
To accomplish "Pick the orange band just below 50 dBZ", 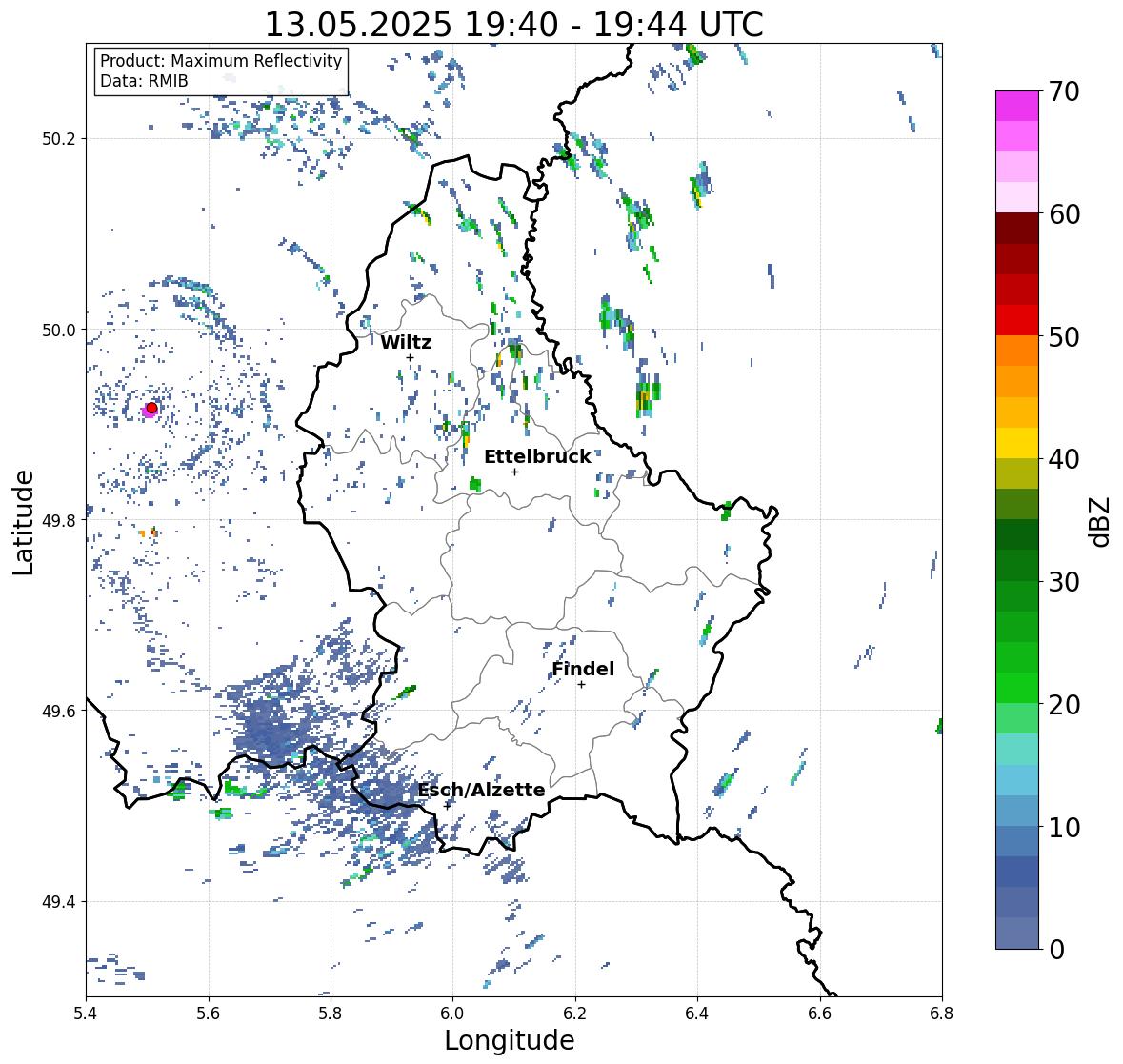I will (x=1017, y=351).
